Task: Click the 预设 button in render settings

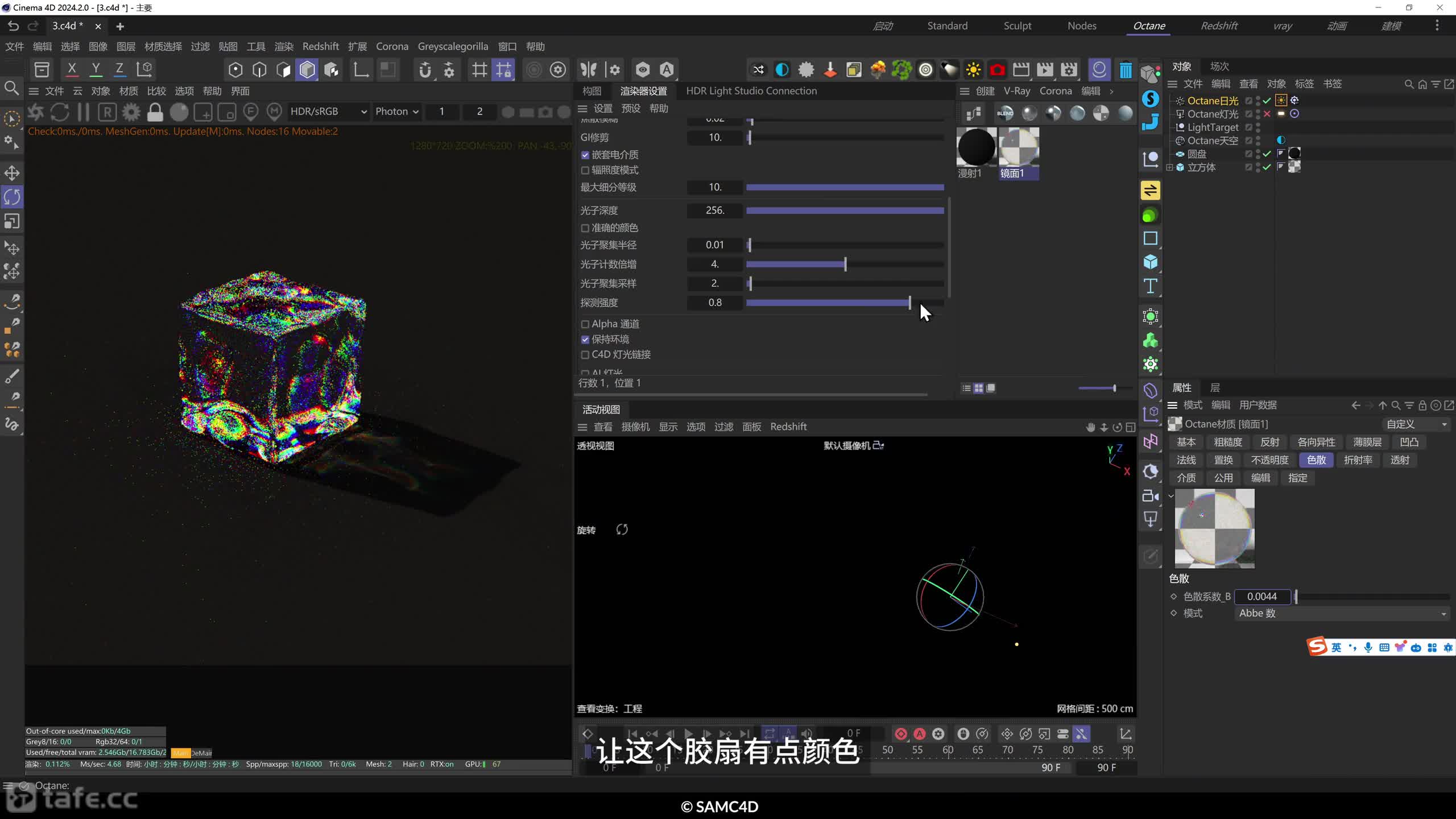Action: (x=631, y=109)
